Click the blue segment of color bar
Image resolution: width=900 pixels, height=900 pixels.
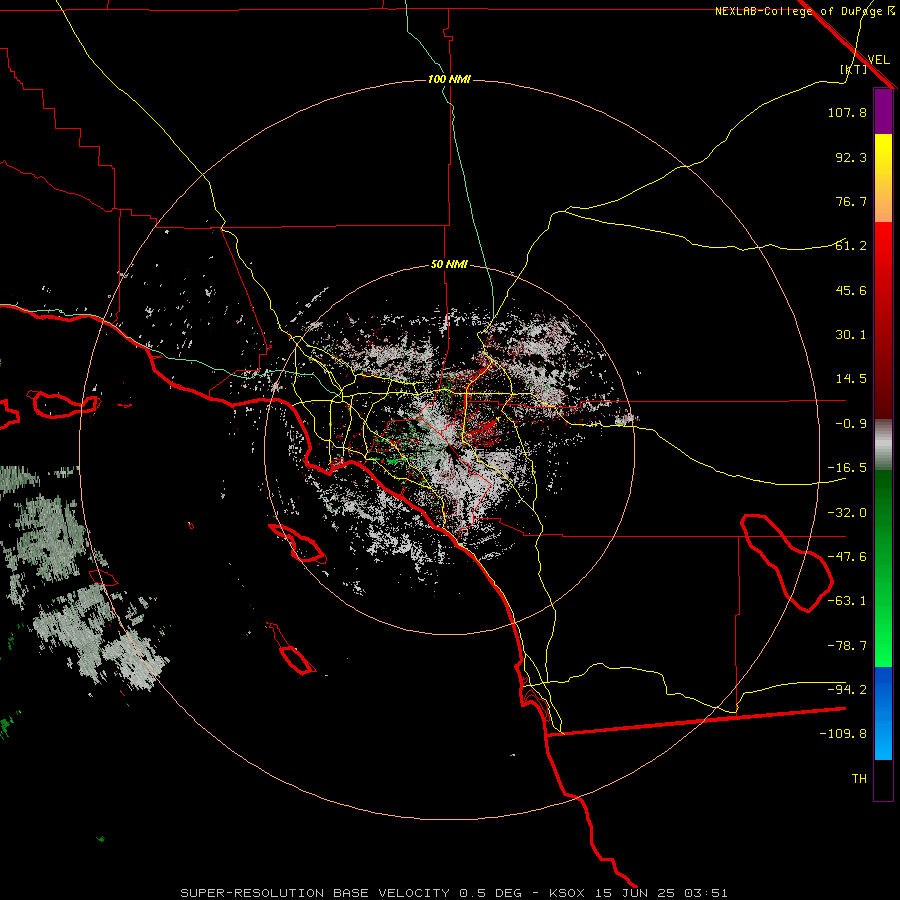coord(883,713)
